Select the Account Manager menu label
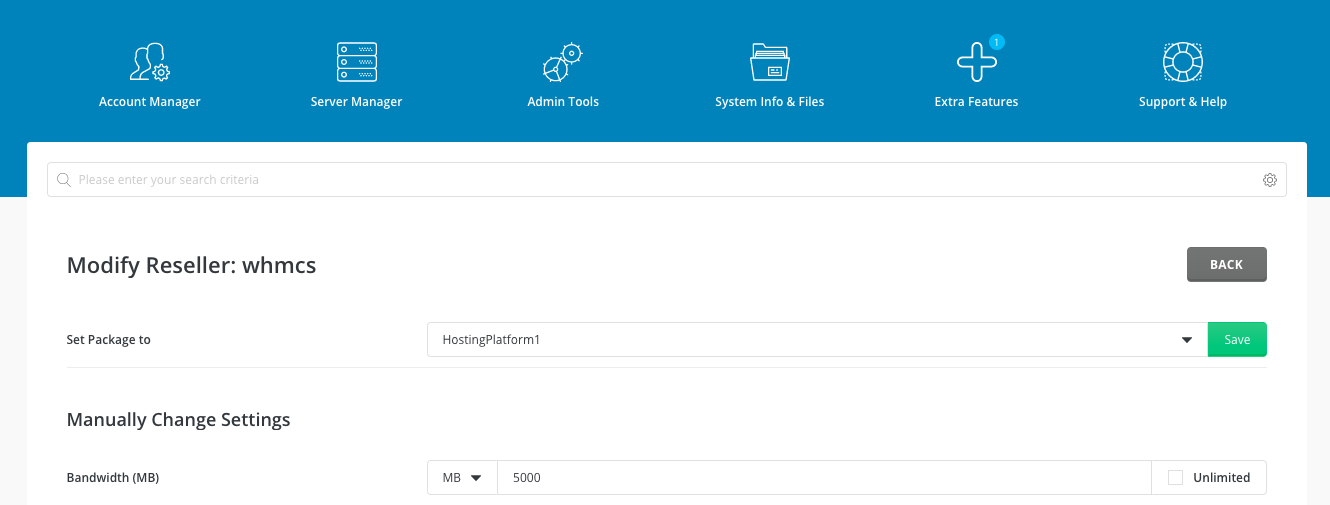The width and height of the screenshot is (1330, 505). point(150,102)
